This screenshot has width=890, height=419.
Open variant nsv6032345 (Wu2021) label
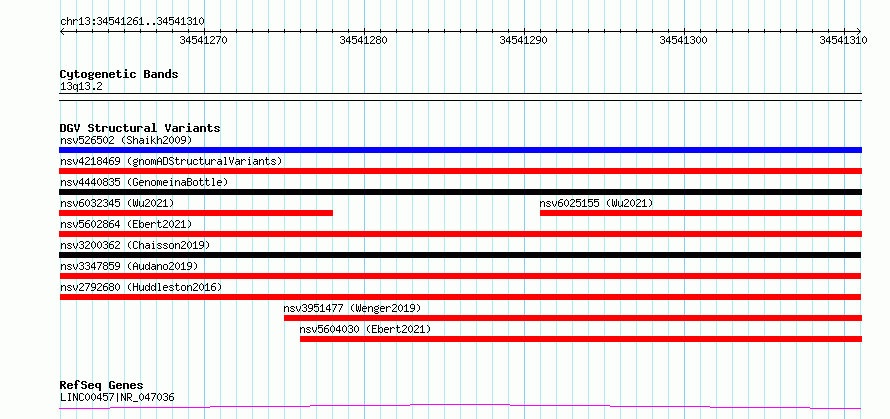(x=117, y=203)
